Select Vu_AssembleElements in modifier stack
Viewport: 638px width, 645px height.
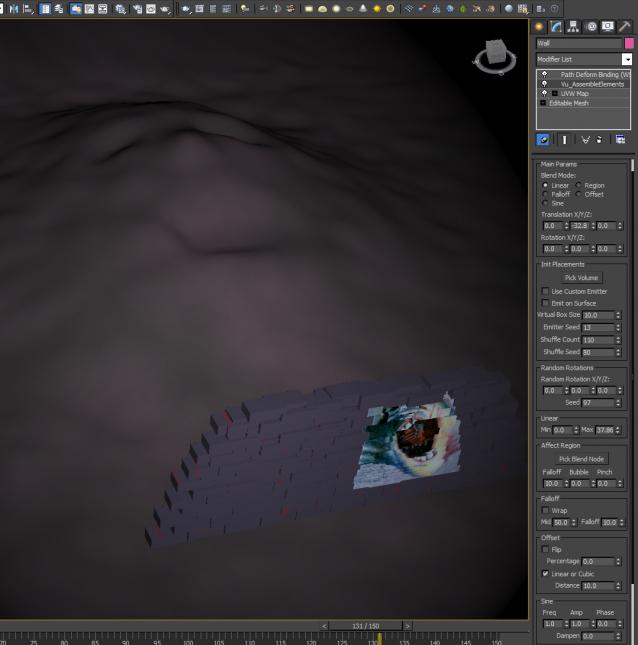click(x=592, y=84)
